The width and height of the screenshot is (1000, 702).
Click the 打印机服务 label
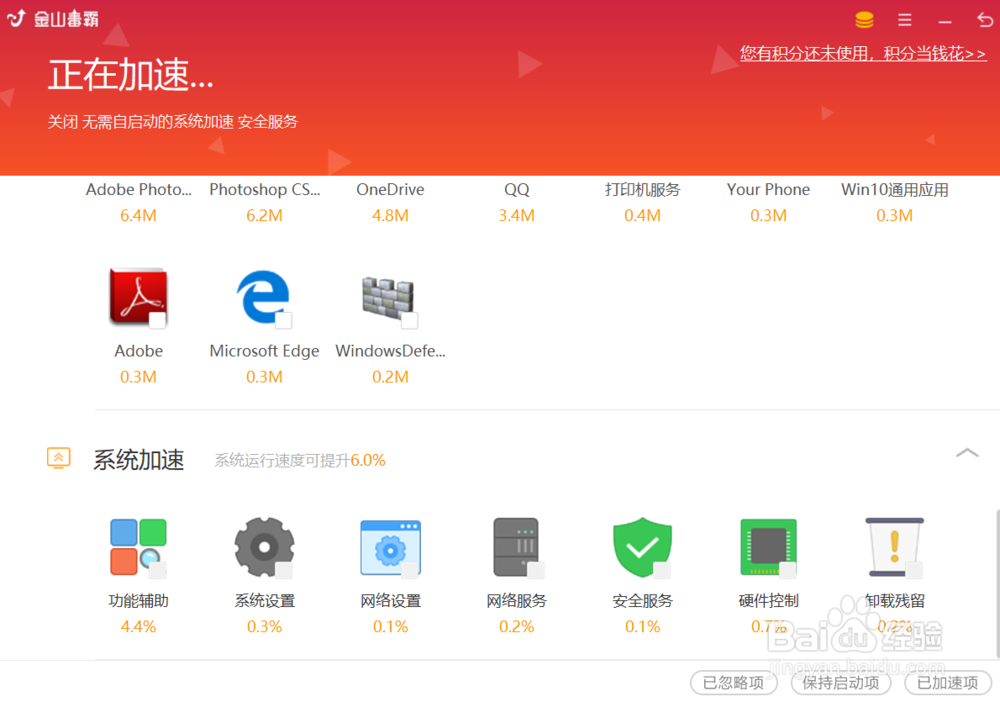pos(642,190)
